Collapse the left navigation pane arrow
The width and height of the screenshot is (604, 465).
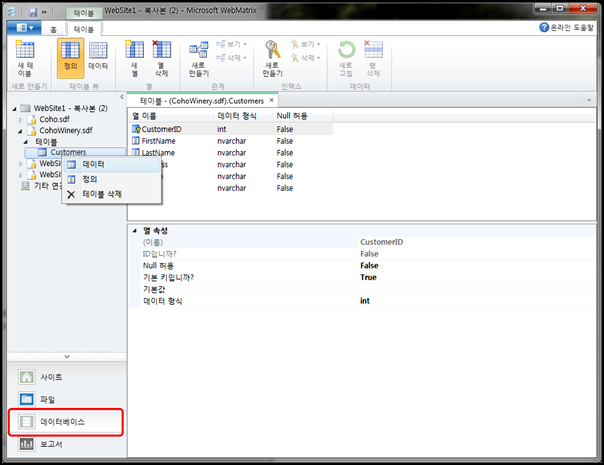tap(122, 97)
